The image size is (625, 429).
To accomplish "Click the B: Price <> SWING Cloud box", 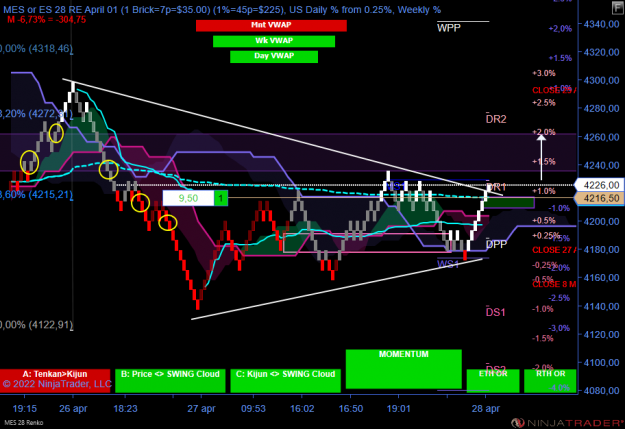I will (170, 381).
